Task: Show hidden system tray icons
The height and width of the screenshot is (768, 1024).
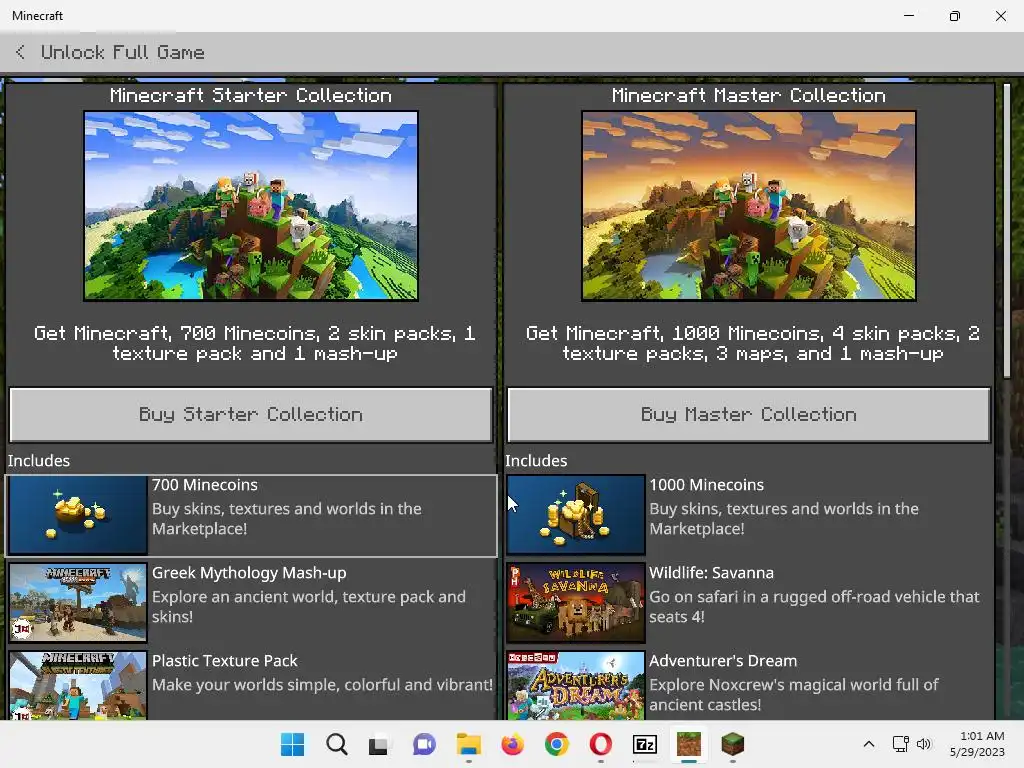Action: [x=869, y=744]
